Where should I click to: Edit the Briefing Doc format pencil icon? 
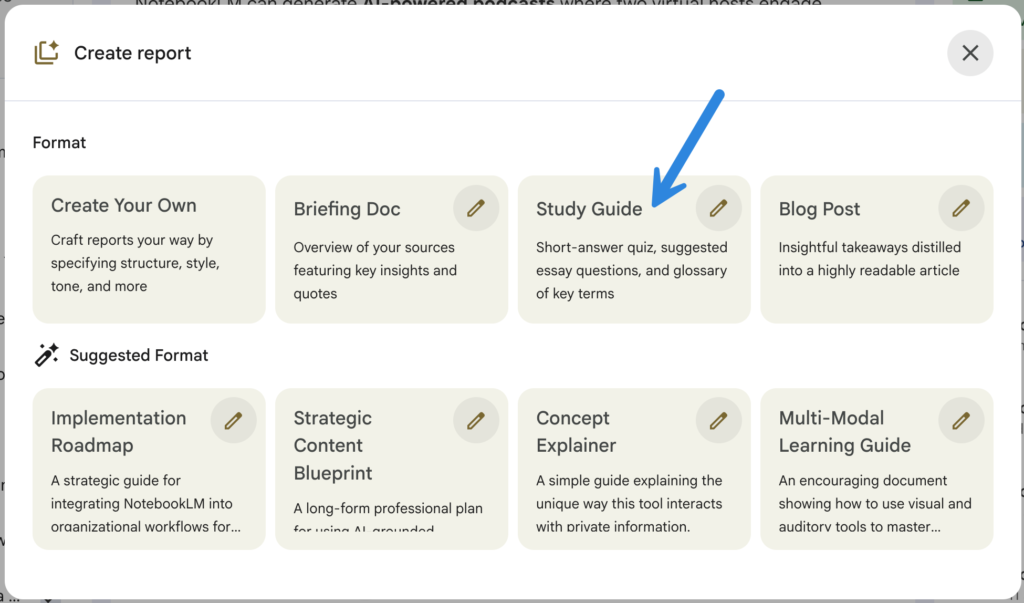[x=476, y=208]
